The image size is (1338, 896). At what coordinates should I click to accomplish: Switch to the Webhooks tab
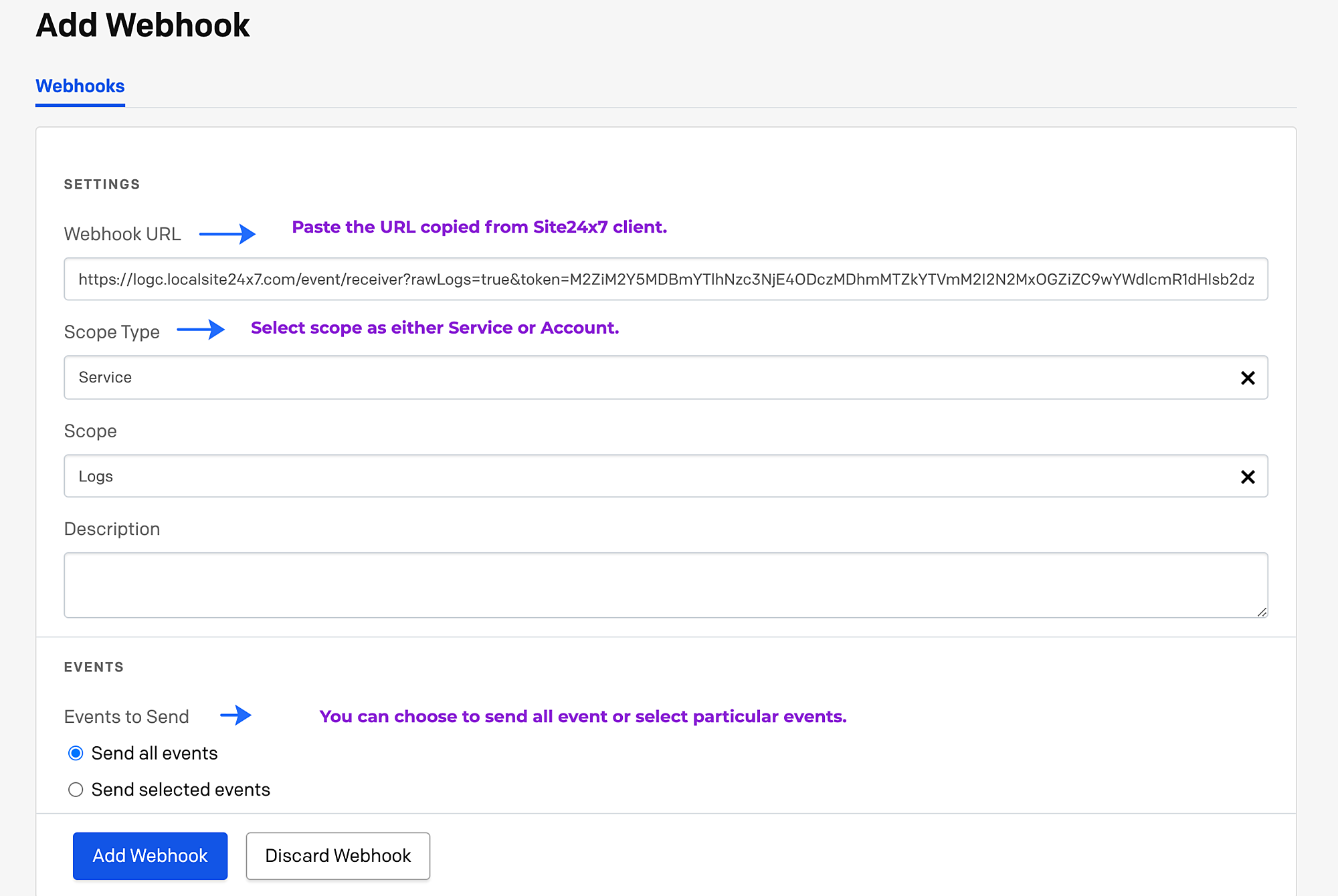coord(80,86)
